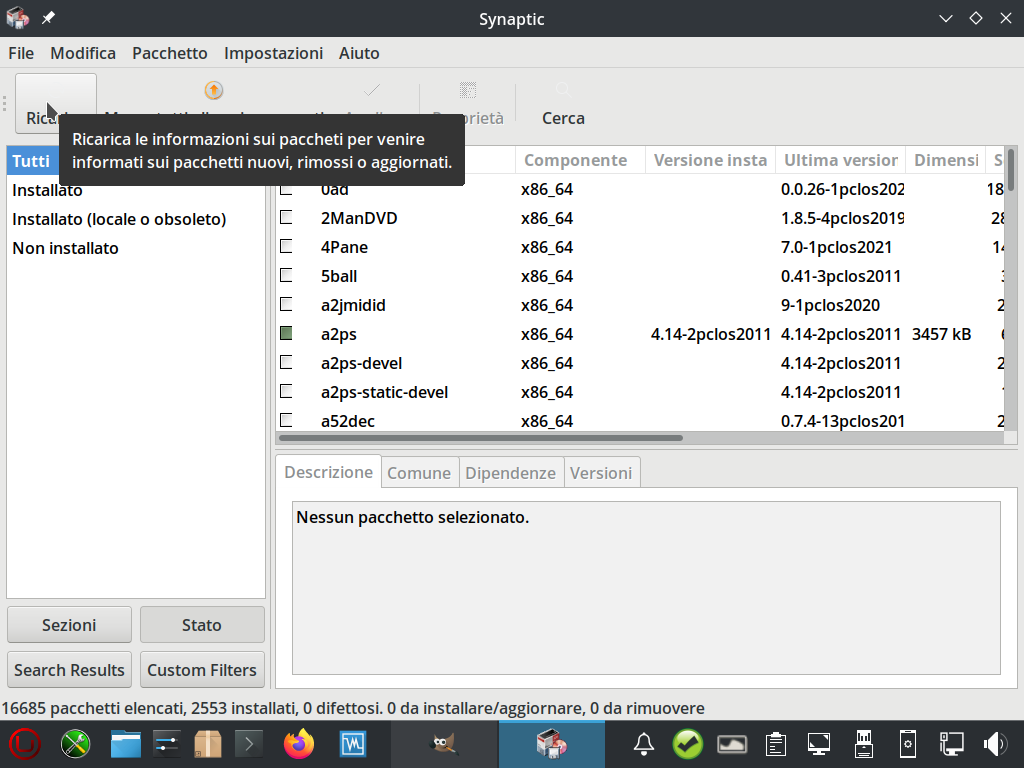Click the Ricarica reload toolbar button
The width and height of the screenshot is (1024, 768).
coord(55,103)
